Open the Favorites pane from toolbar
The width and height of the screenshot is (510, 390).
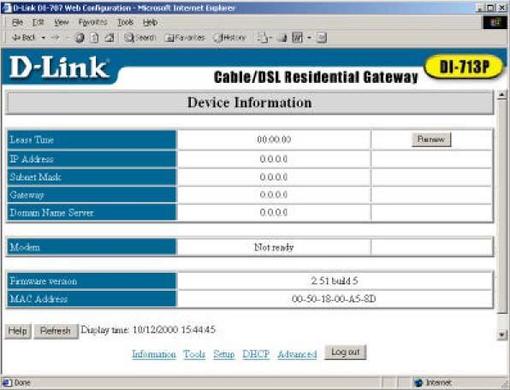pos(185,38)
